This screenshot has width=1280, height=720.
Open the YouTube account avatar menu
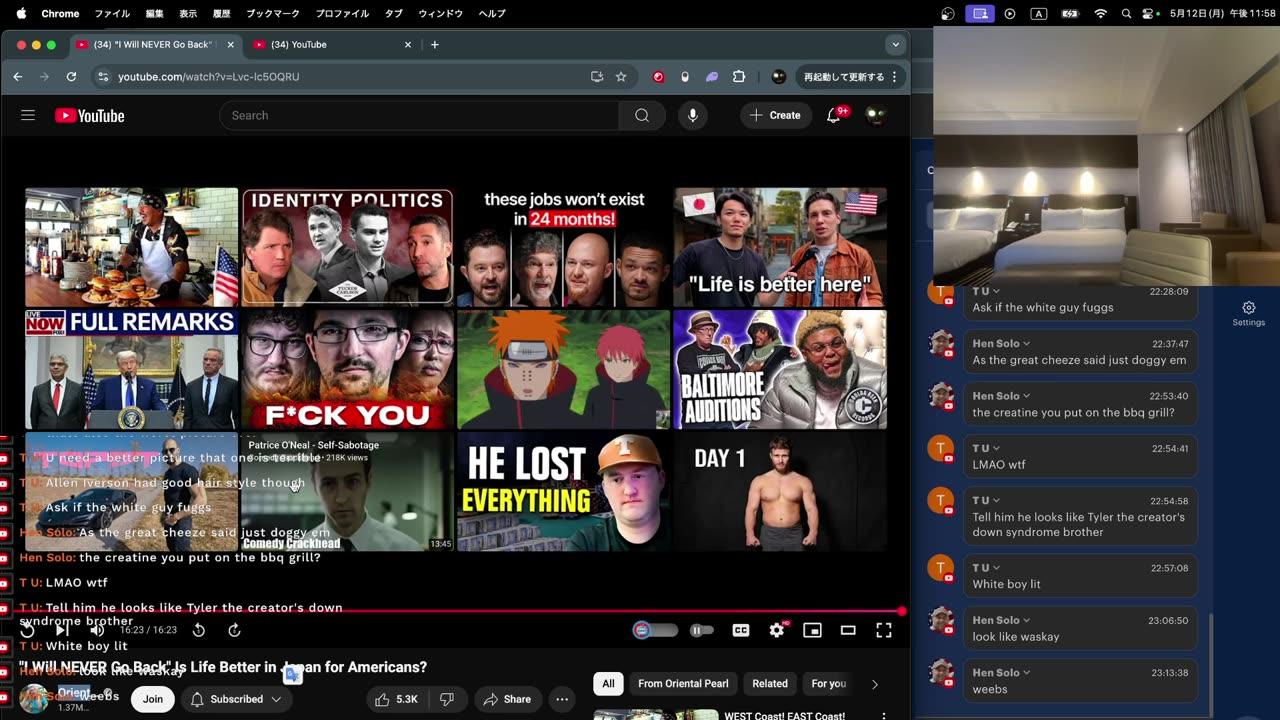pos(876,115)
